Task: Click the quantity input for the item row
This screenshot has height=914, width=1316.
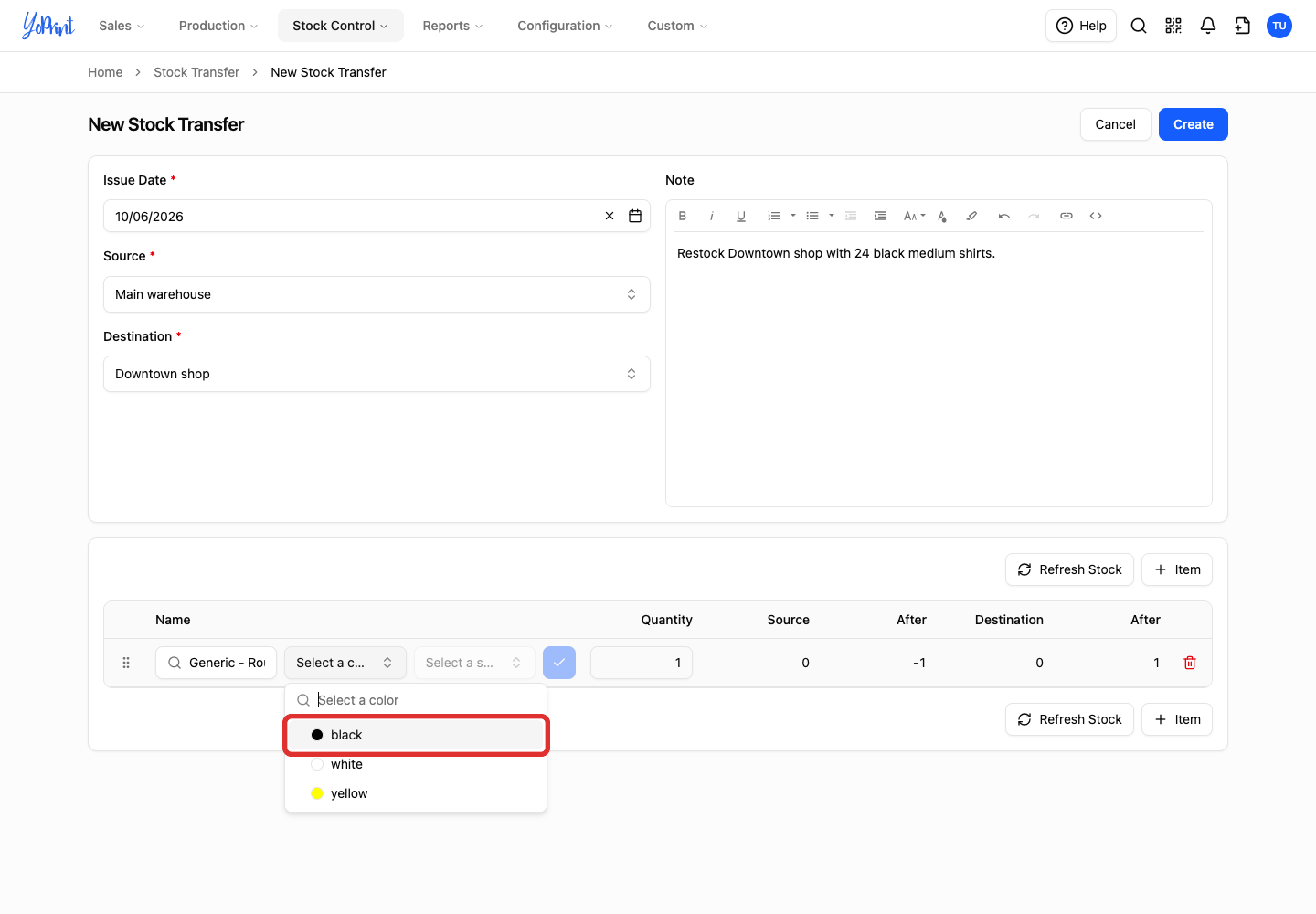Action: click(x=642, y=663)
